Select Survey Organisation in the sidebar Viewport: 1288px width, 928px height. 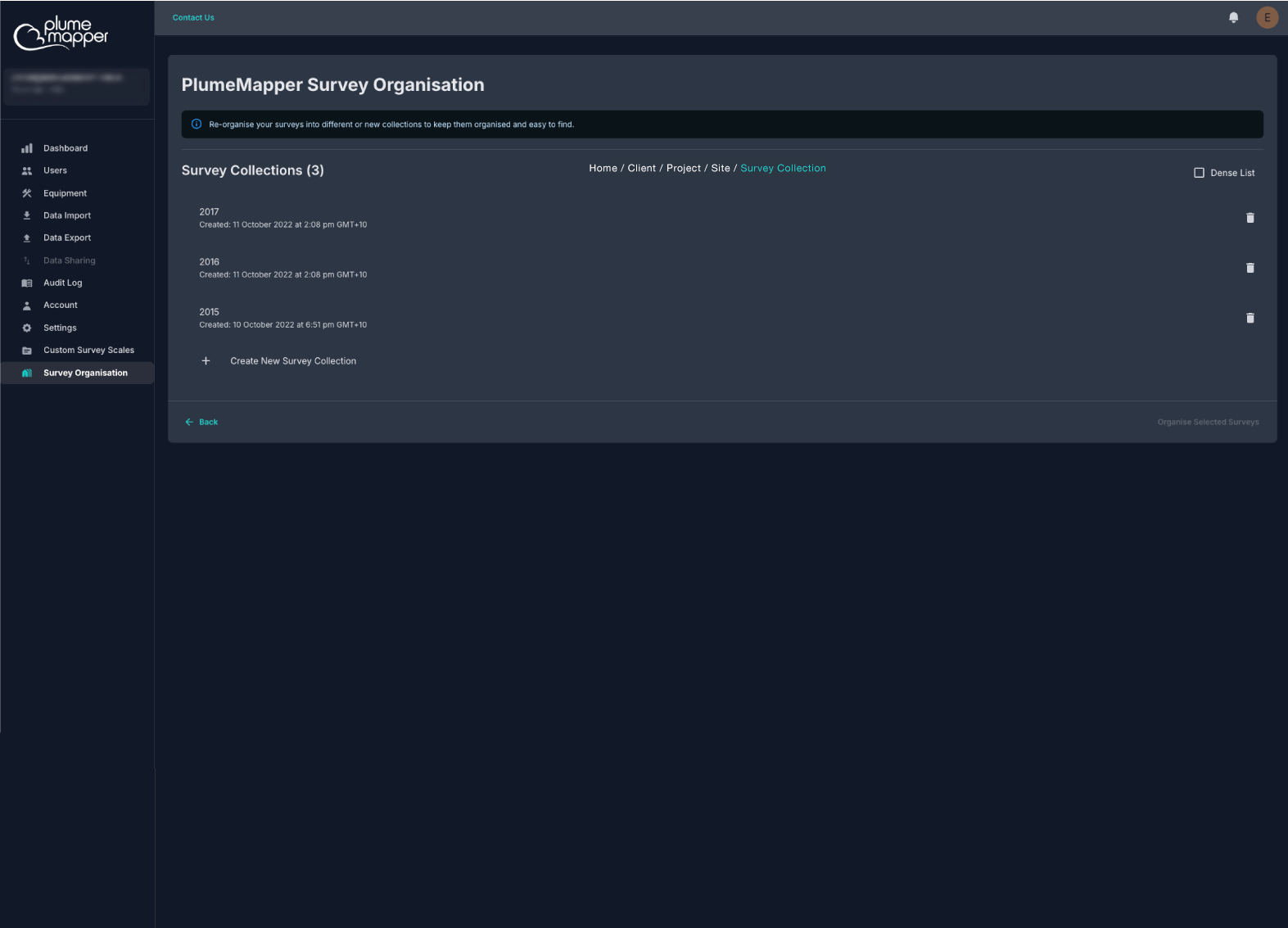click(77, 373)
